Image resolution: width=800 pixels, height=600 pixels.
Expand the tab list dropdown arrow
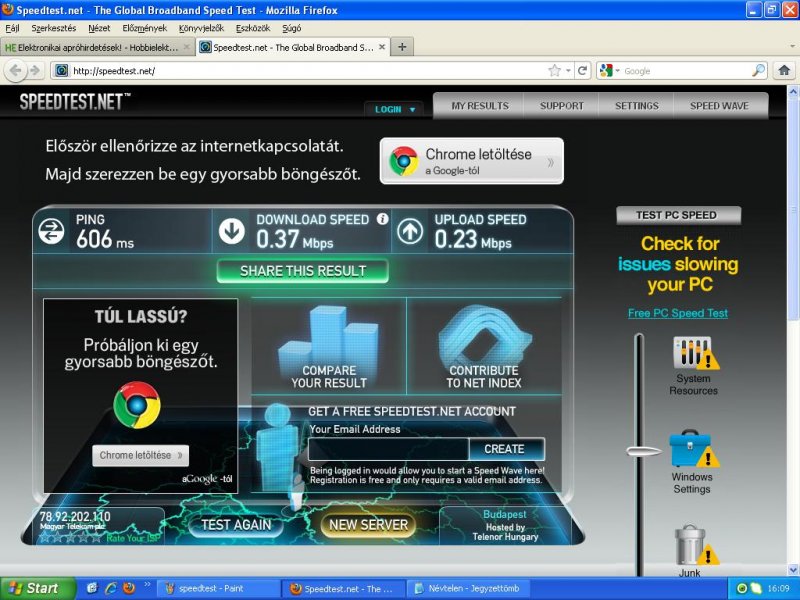[792, 47]
